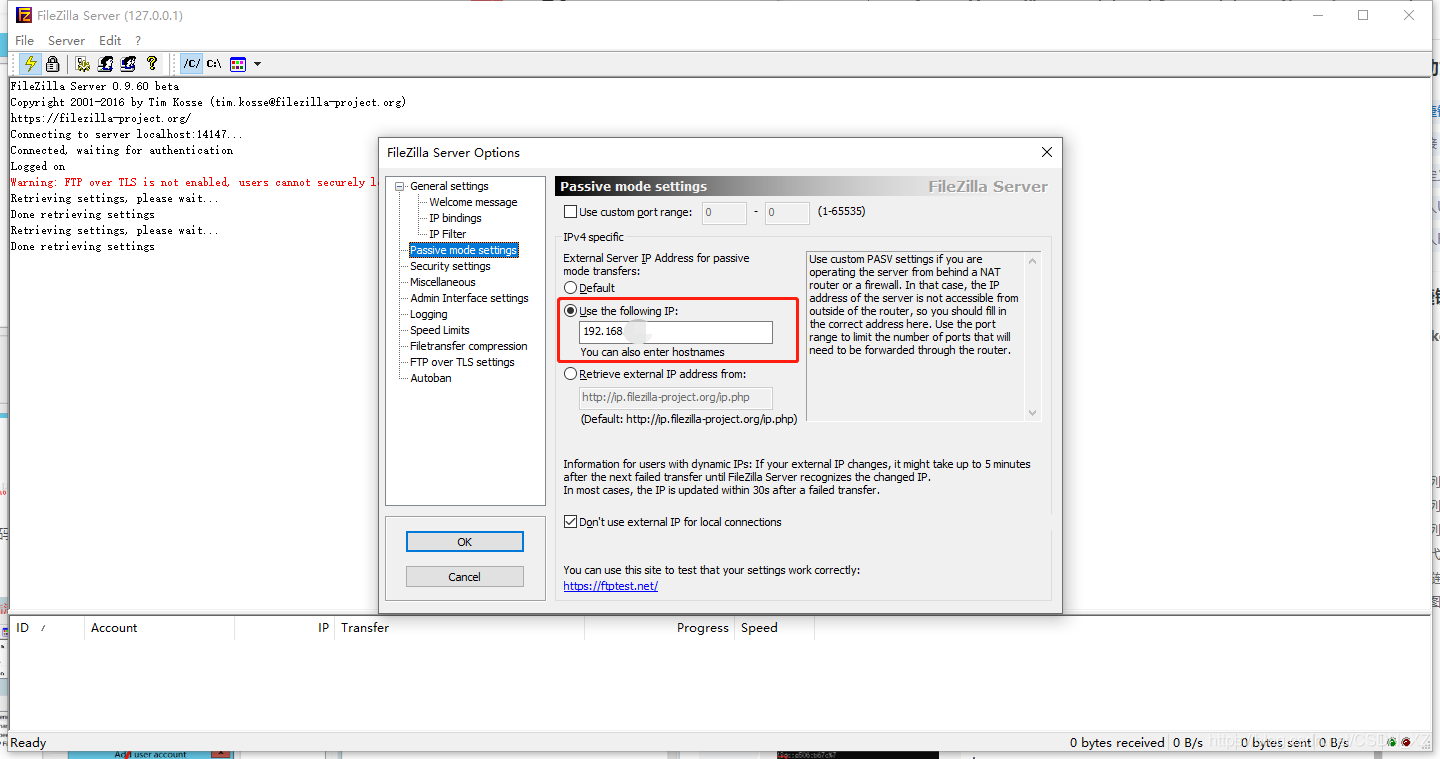Viewport: 1440px width, 759px height.
Task: Select the C:\ path display toolbar button
Action: tap(214, 64)
